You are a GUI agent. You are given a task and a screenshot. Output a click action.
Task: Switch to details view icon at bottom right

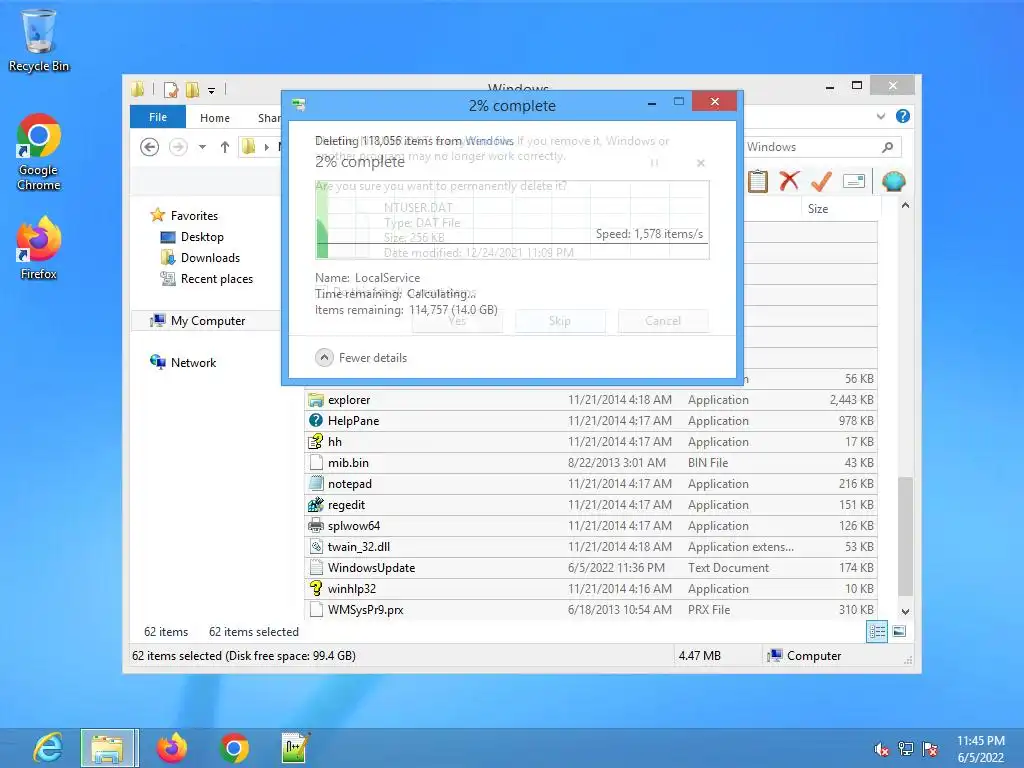[x=876, y=632]
